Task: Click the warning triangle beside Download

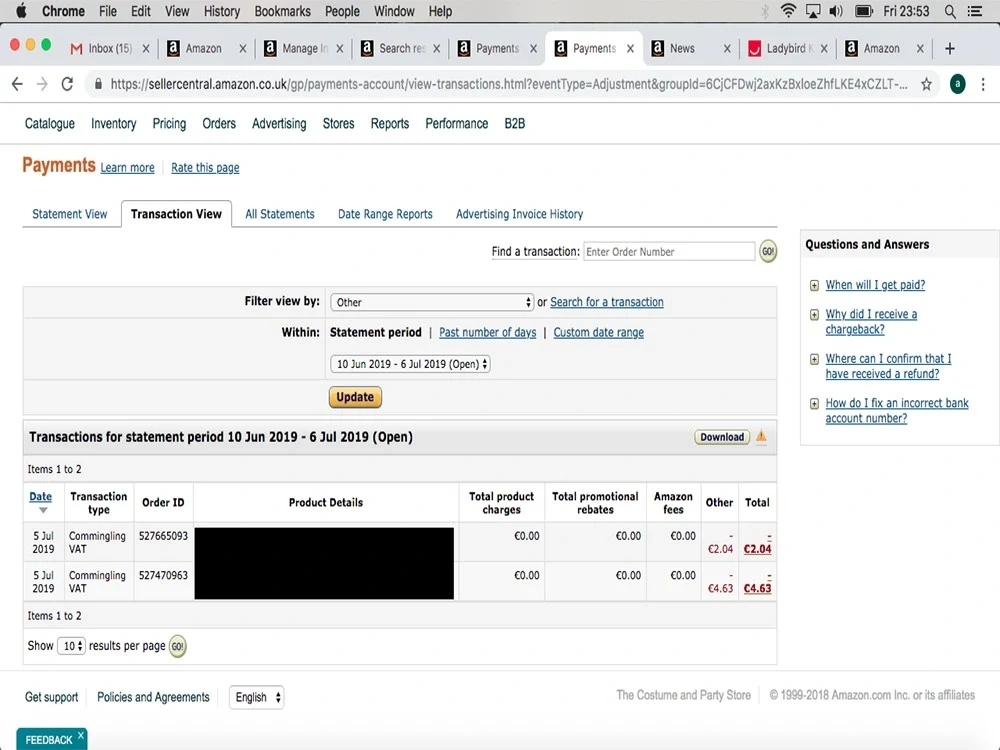Action: point(761,436)
